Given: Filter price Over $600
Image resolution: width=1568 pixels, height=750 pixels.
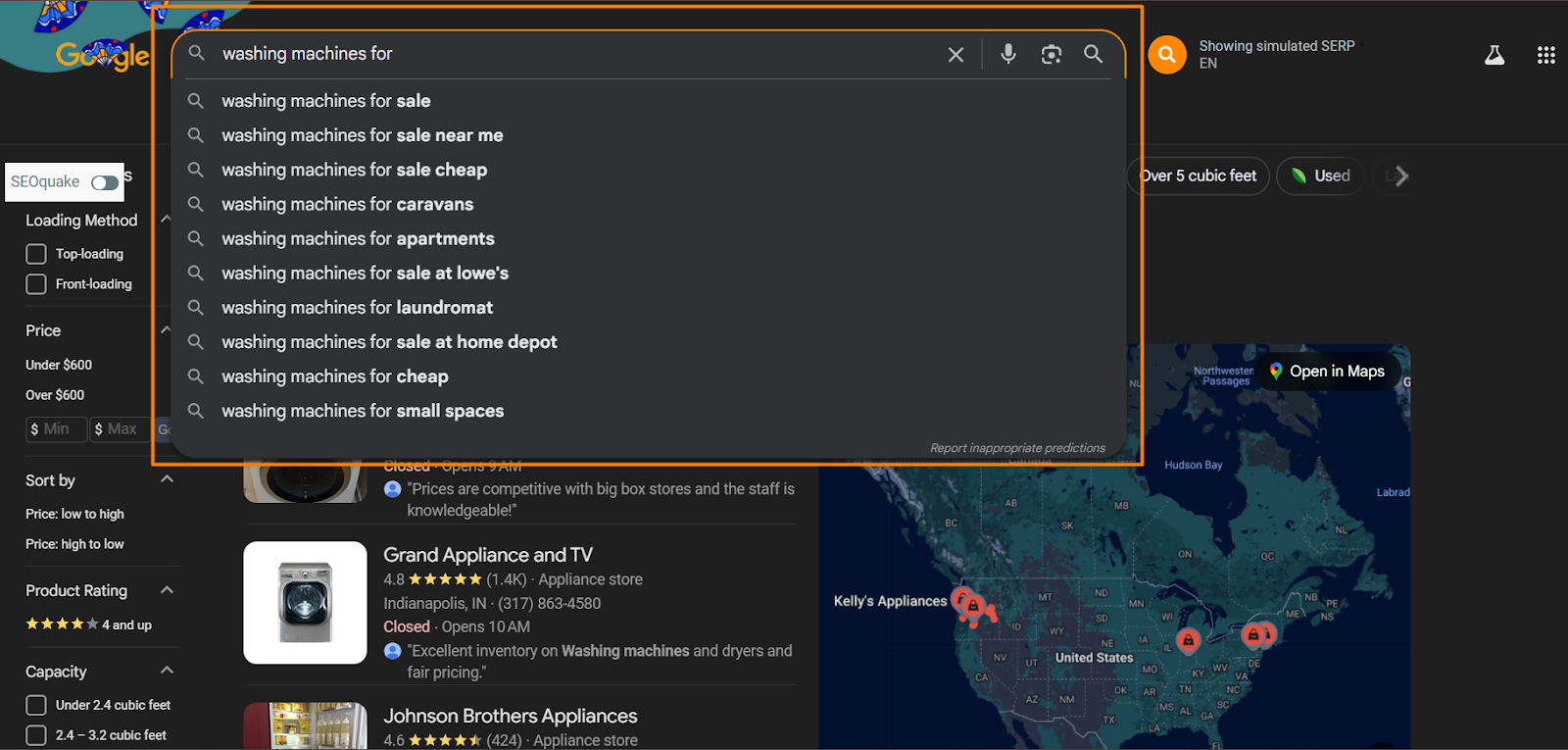Looking at the screenshot, I should point(55,395).
